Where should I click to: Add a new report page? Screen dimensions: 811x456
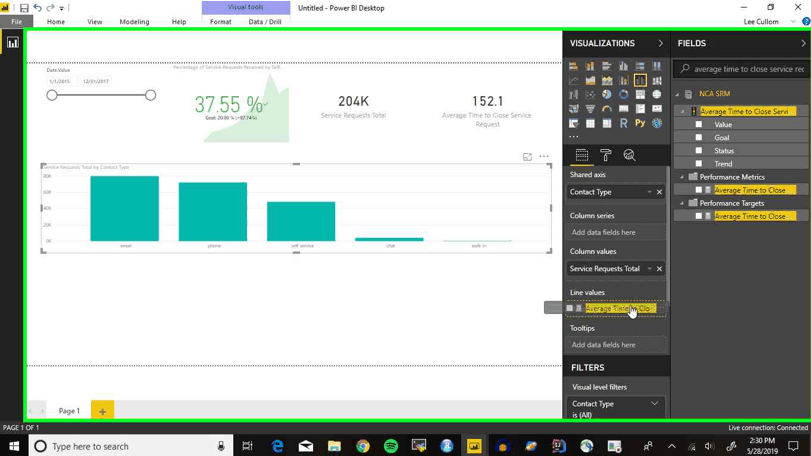click(x=102, y=411)
